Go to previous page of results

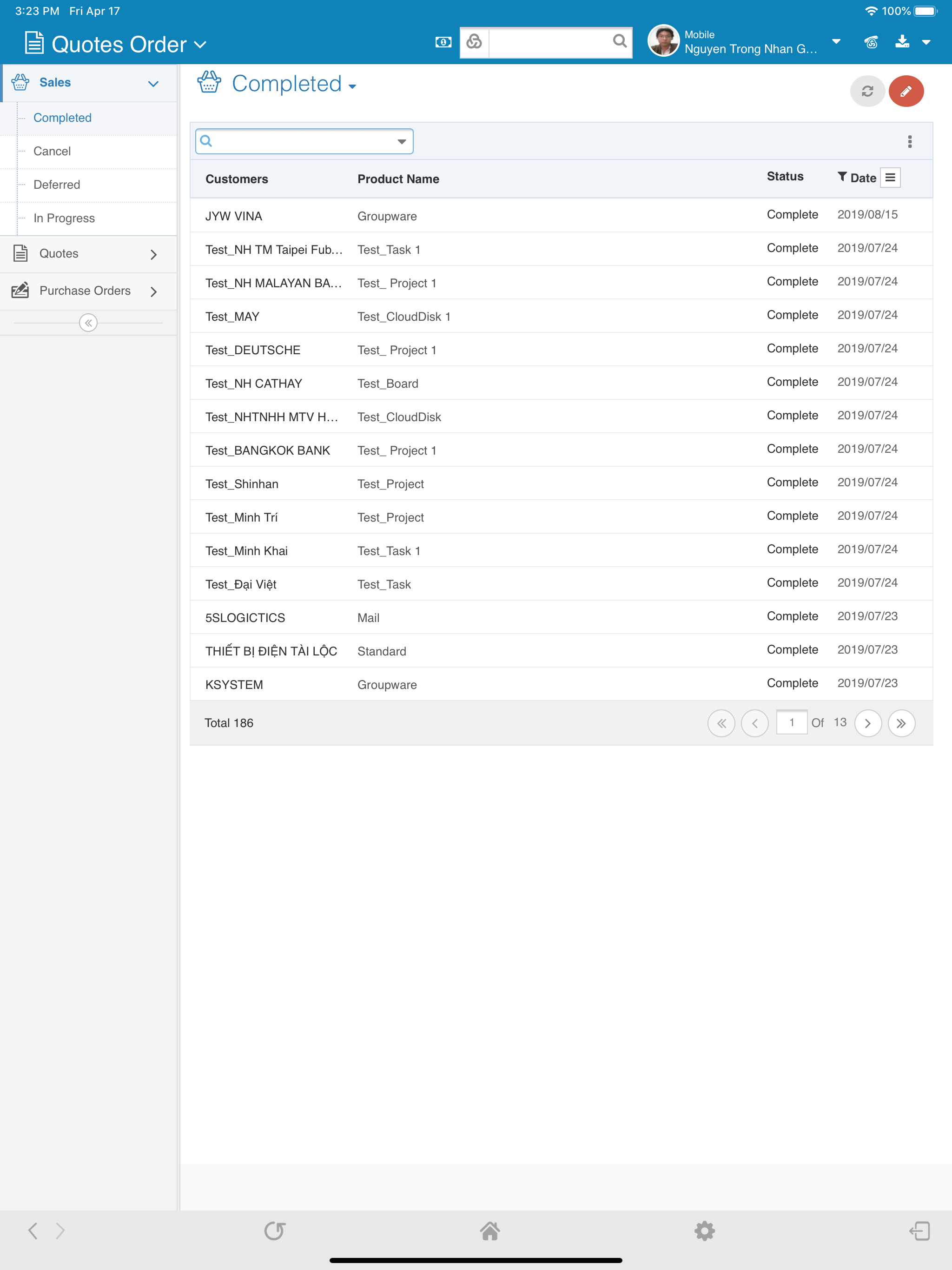[754, 723]
